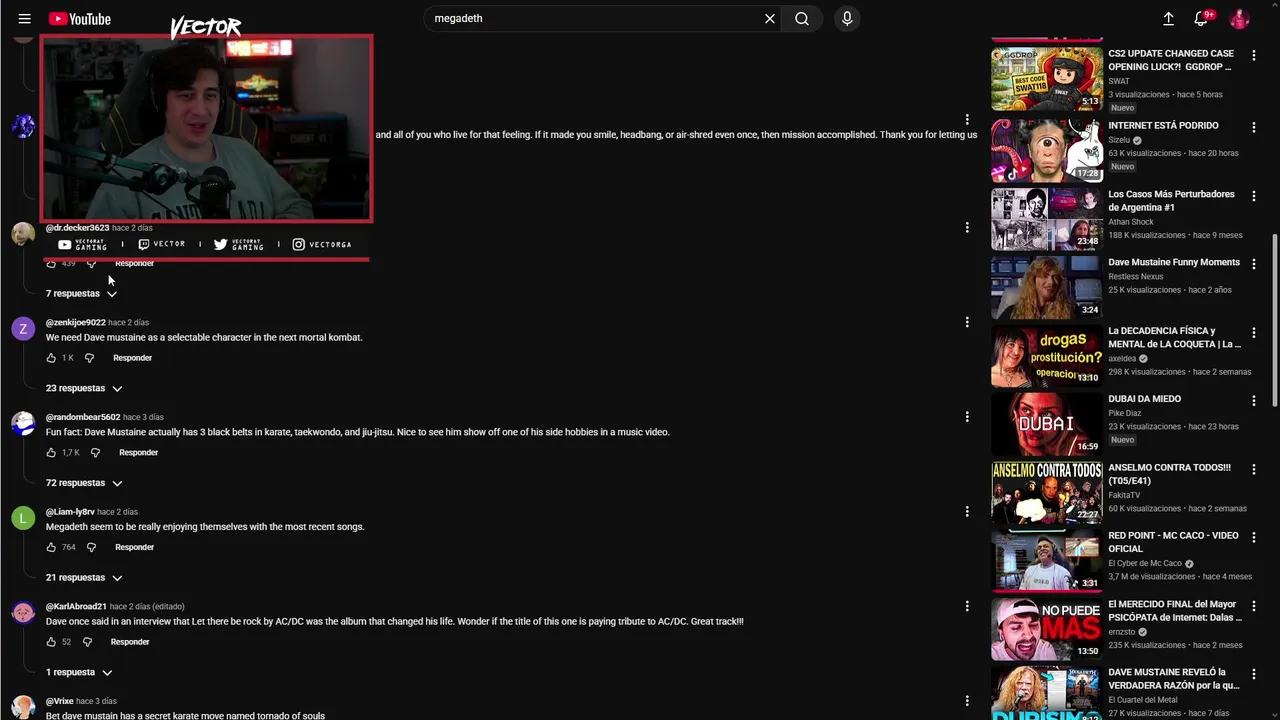1280x720 pixels.
Task: Open options for Vrixe's comment
Action: (967, 701)
